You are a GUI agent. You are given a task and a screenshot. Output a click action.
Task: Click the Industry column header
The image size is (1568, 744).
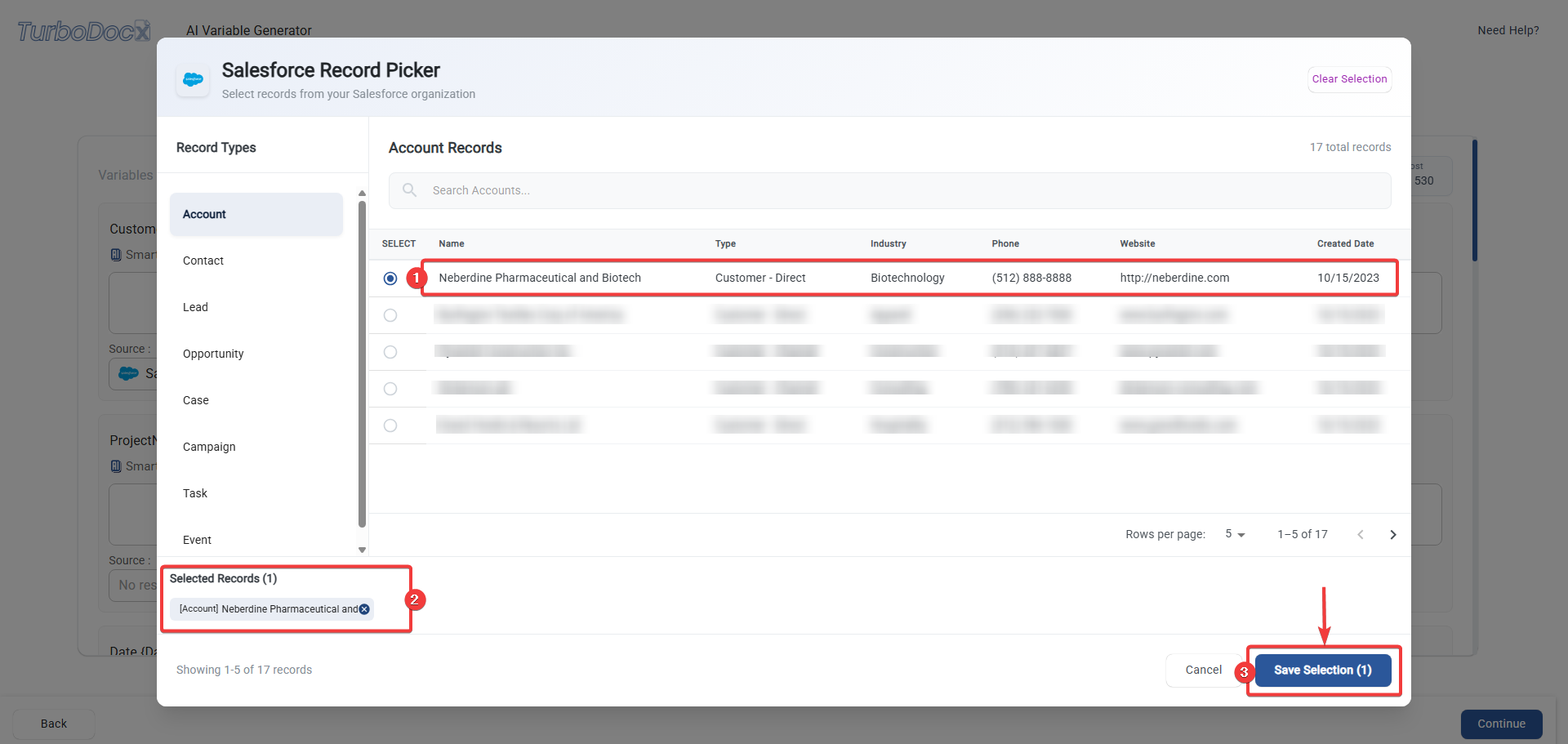tap(889, 243)
